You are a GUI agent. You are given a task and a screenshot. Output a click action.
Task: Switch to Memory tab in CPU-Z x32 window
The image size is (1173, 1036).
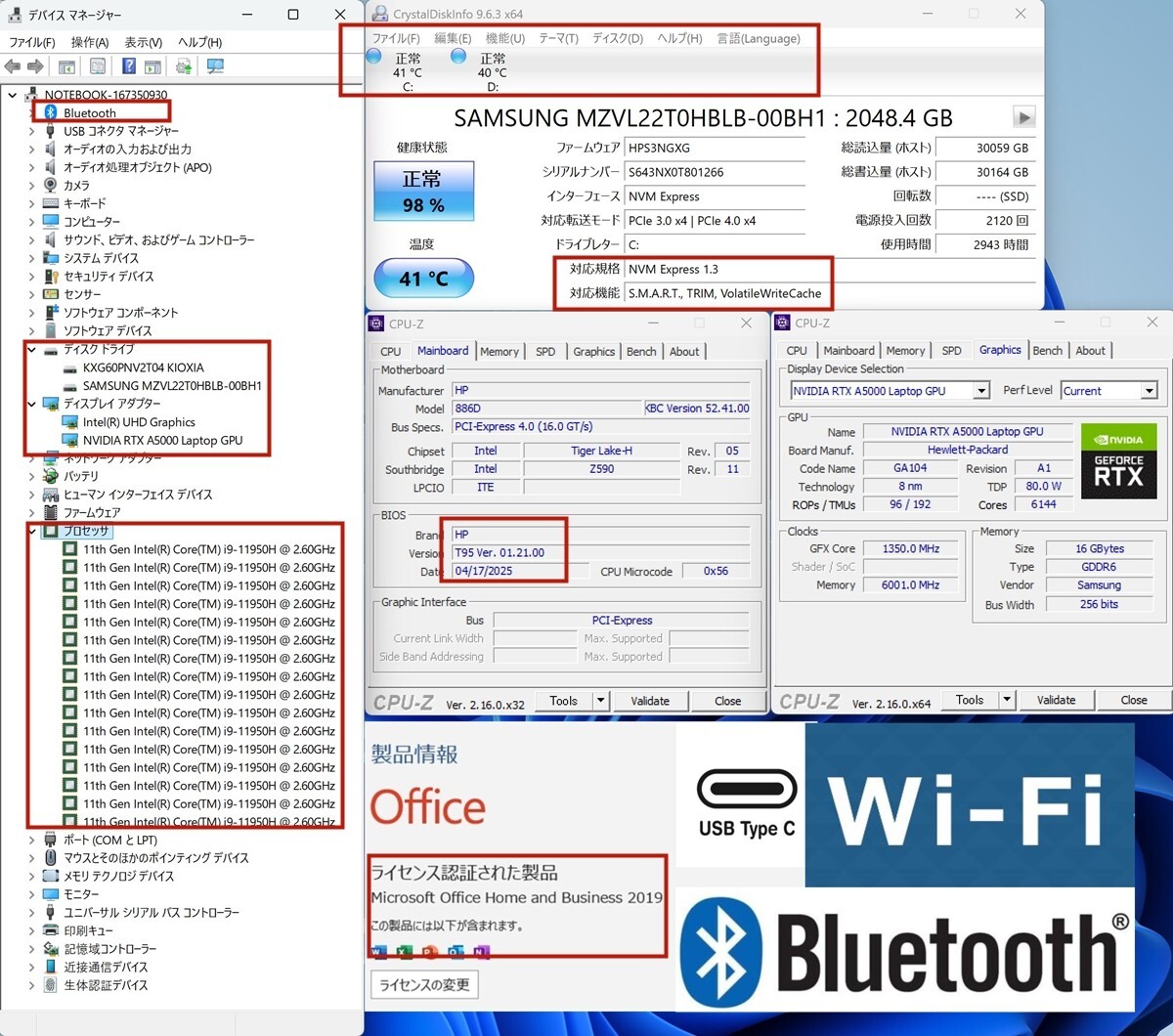pyautogui.click(x=500, y=351)
